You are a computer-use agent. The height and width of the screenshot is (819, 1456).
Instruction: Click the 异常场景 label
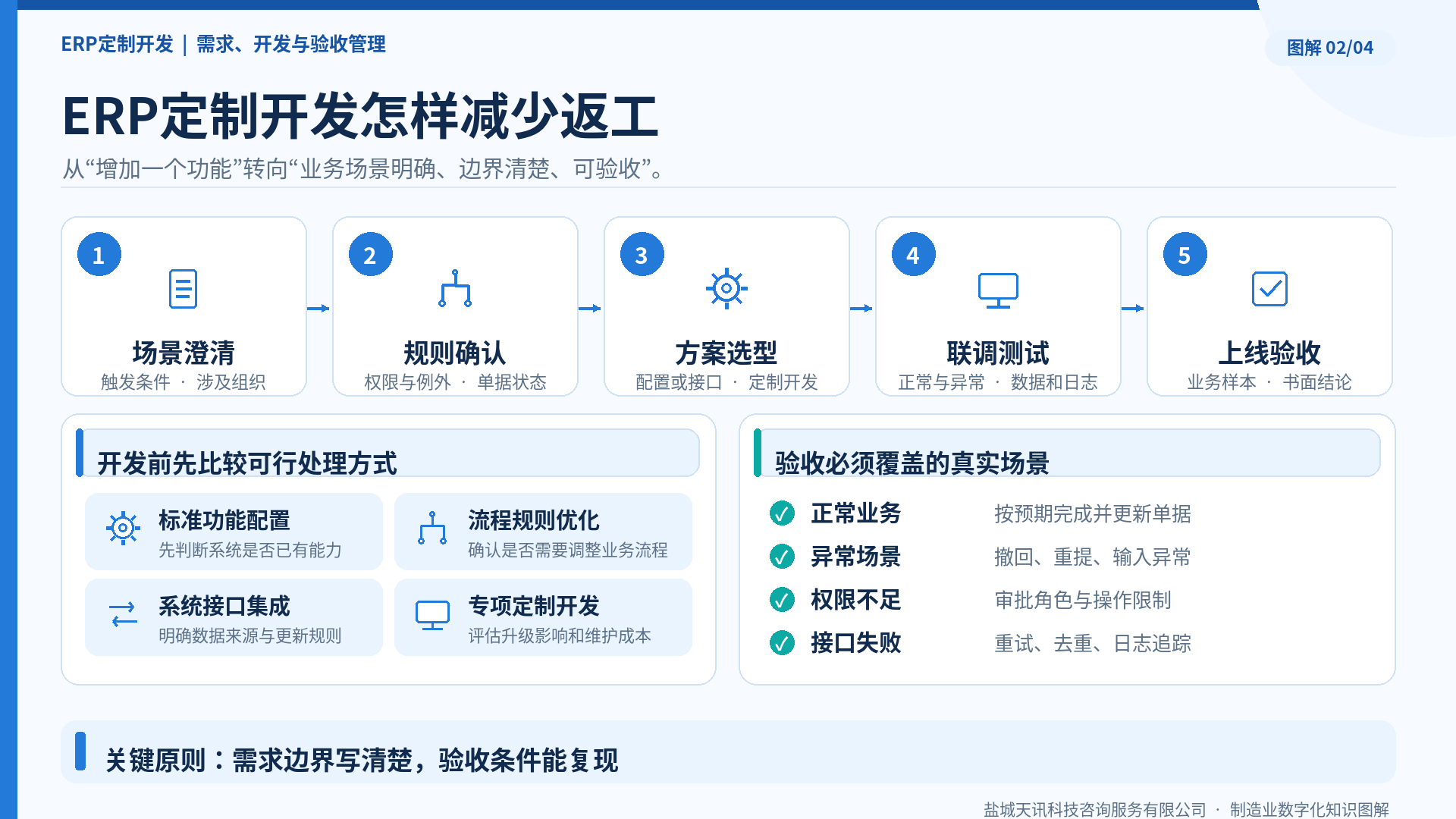pos(856,557)
